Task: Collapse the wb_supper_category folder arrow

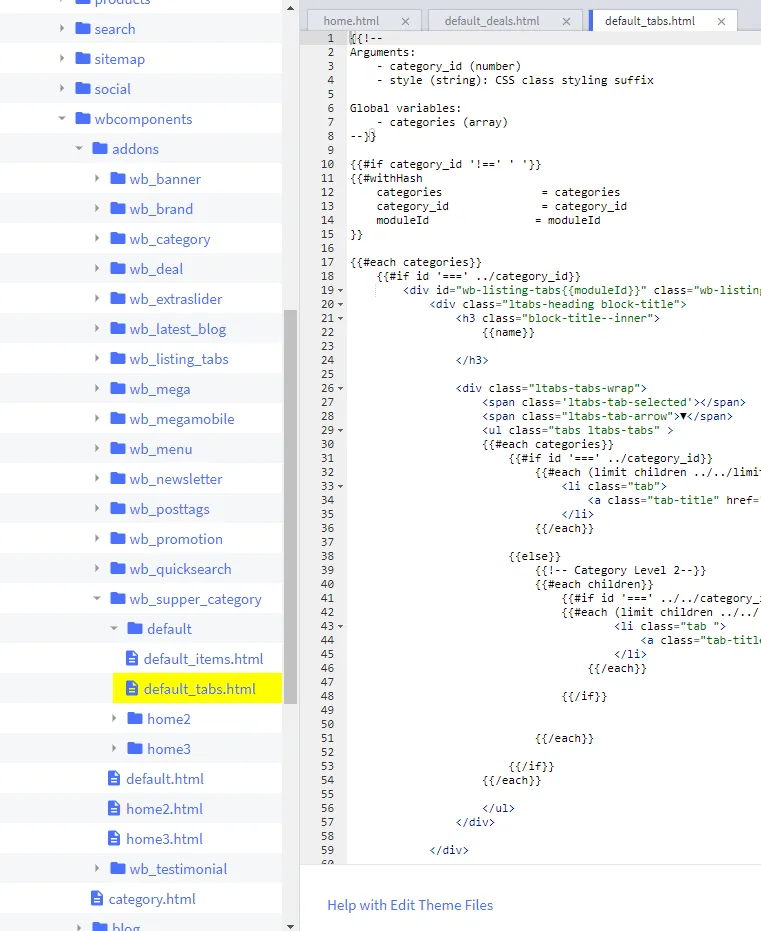Action: 97,599
